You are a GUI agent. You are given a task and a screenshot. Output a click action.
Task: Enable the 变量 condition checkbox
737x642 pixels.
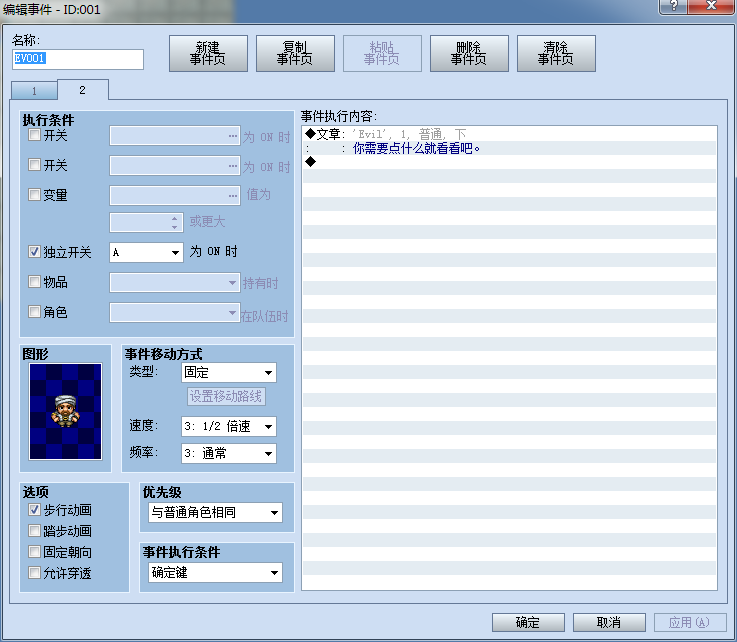coord(34,194)
